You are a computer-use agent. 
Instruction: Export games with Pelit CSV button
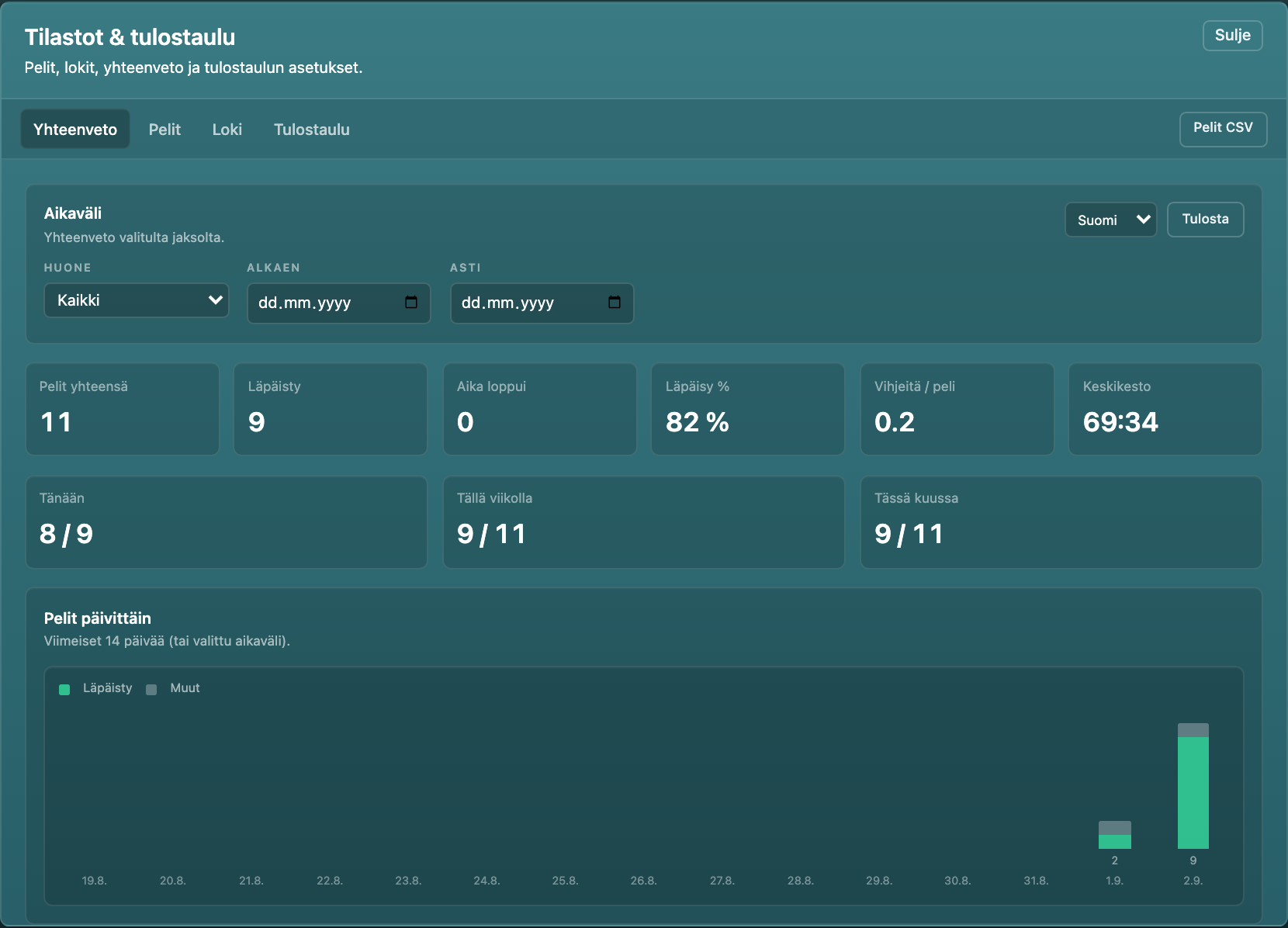point(1223,128)
